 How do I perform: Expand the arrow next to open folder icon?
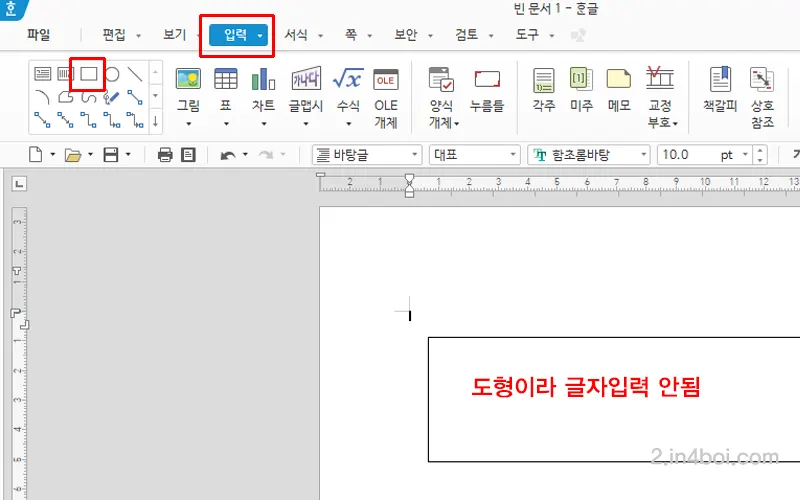pyautogui.click(x=90, y=154)
